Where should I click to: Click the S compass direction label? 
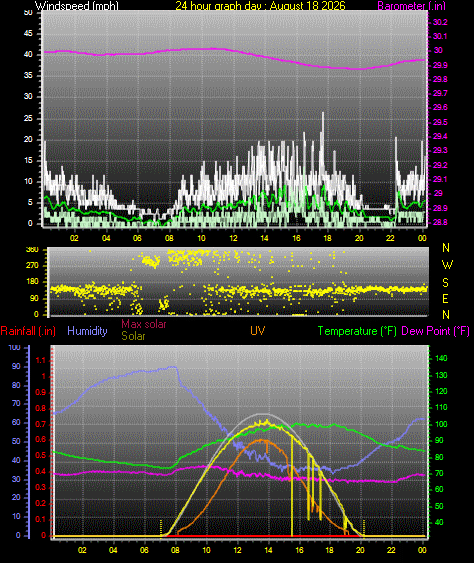[x=445, y=283]
